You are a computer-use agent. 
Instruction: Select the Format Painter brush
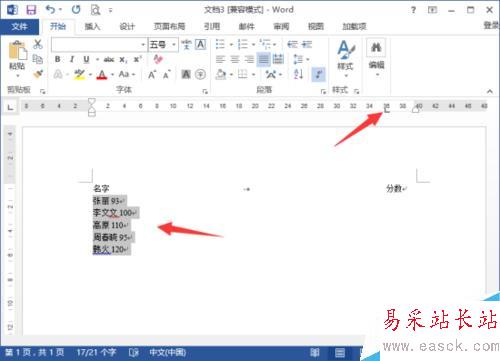(x=38, y=74)
